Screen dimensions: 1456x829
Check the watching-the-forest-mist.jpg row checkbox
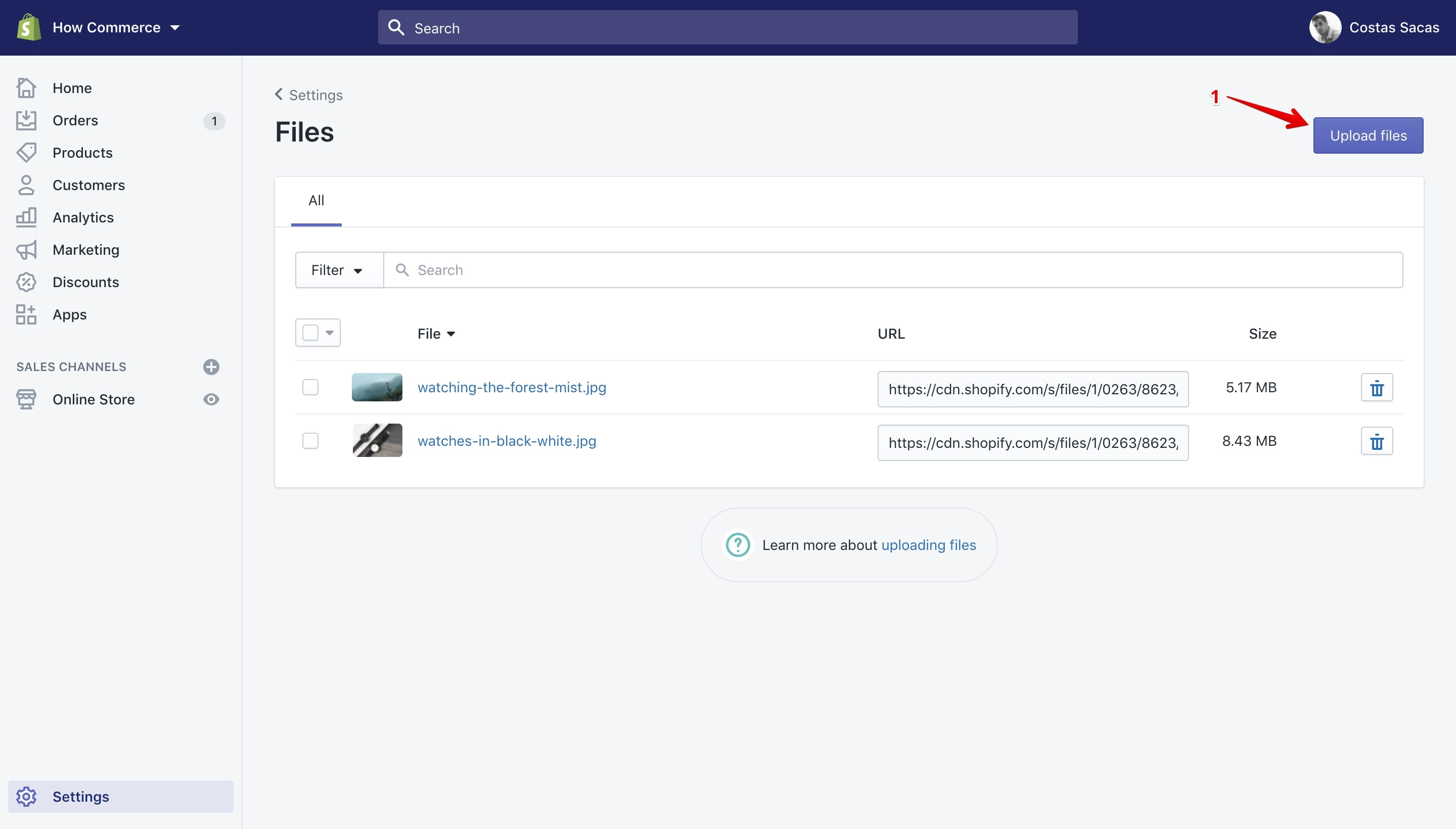[x=310, y=387]
